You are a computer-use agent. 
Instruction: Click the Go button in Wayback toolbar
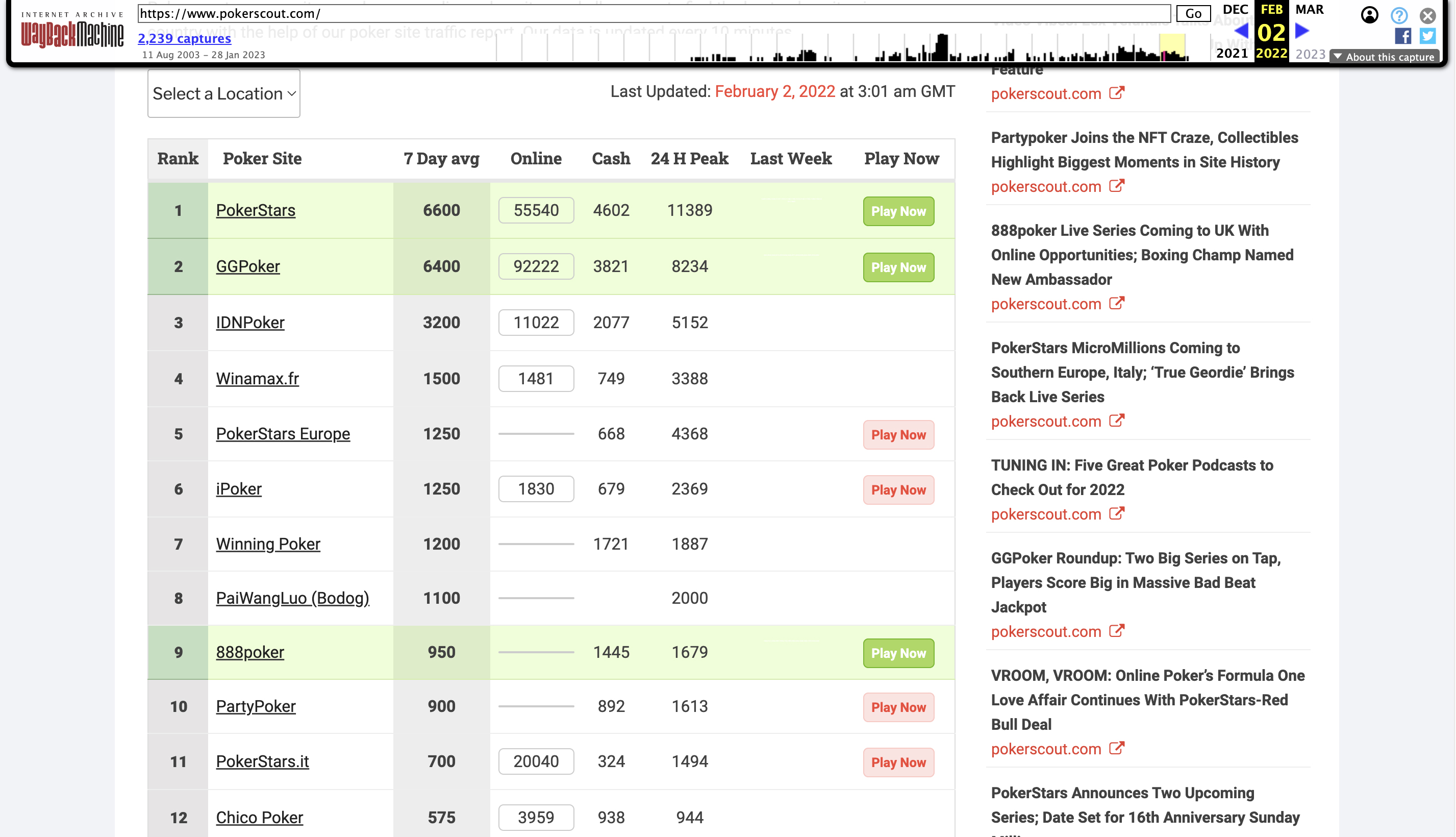[1193, 13]
